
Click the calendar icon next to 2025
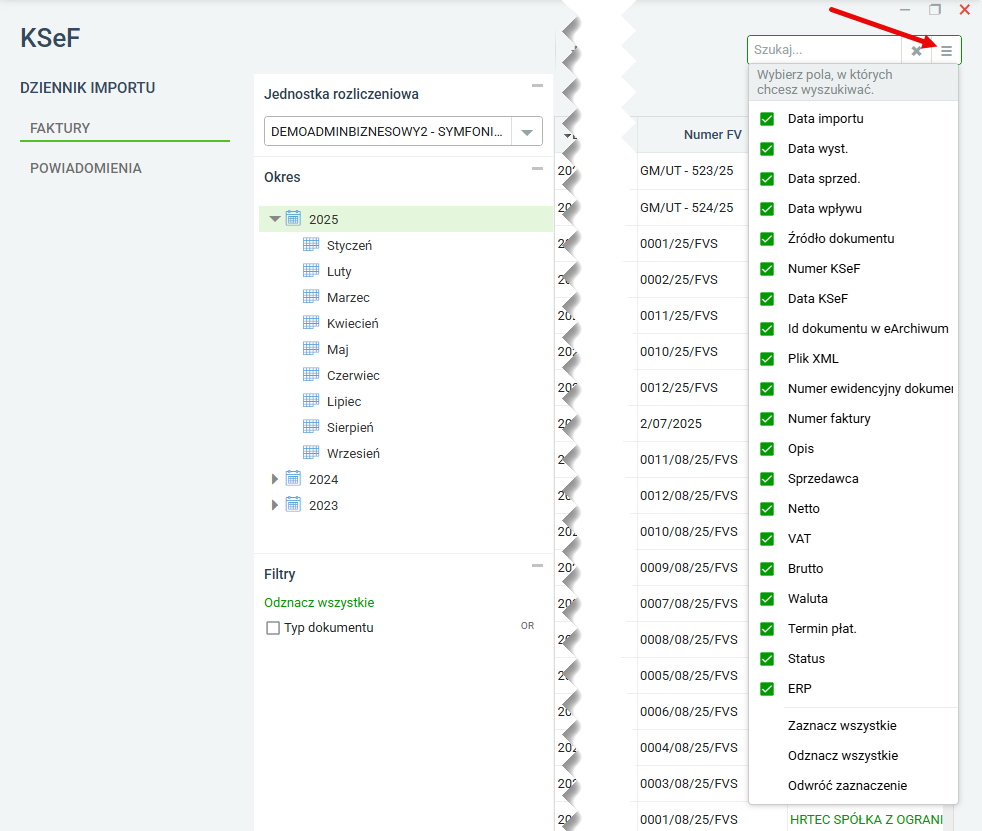(x=293, y=219)
